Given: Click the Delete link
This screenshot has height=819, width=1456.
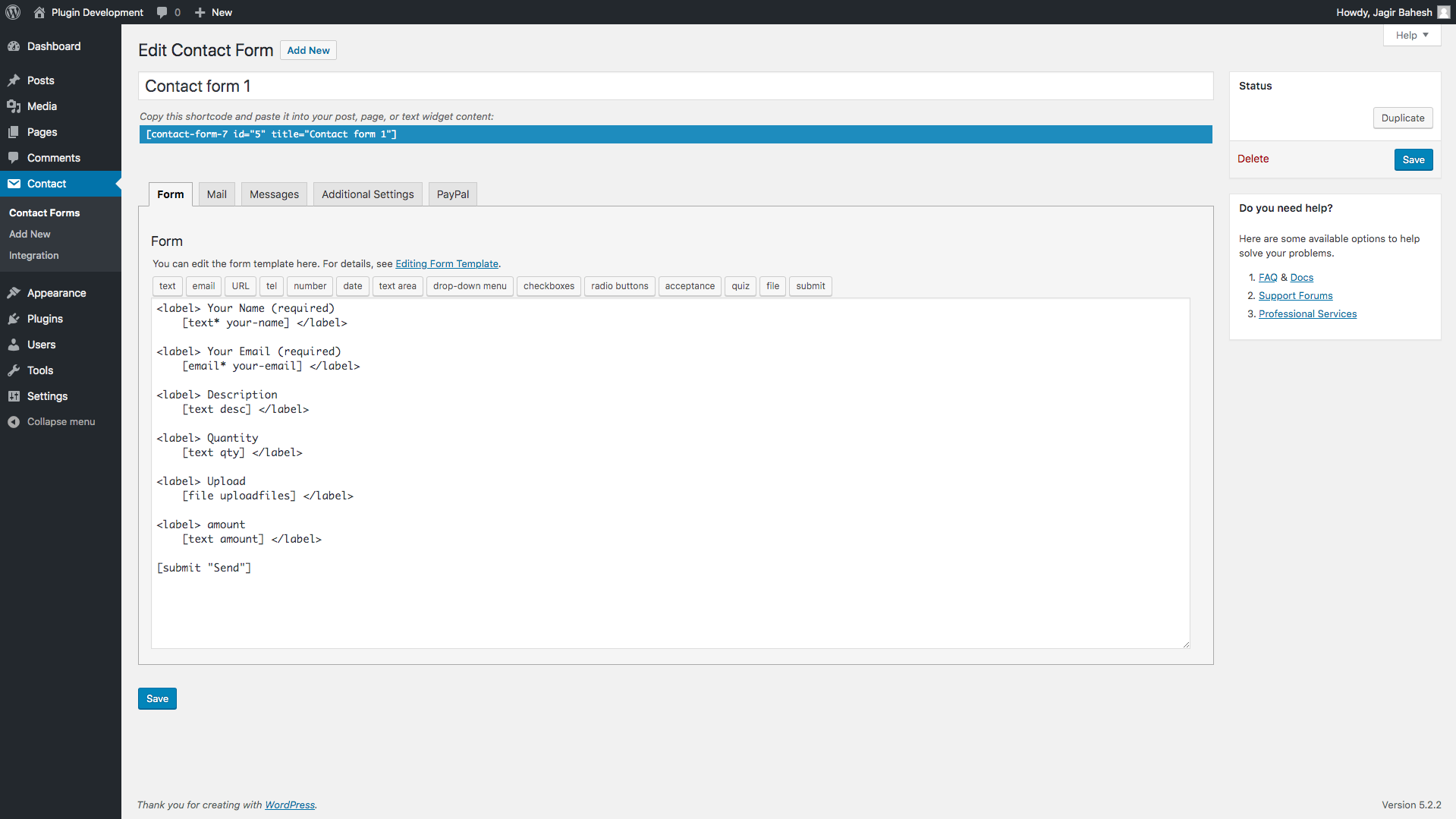Looking at the screenshot, I should coord(1253,159).
